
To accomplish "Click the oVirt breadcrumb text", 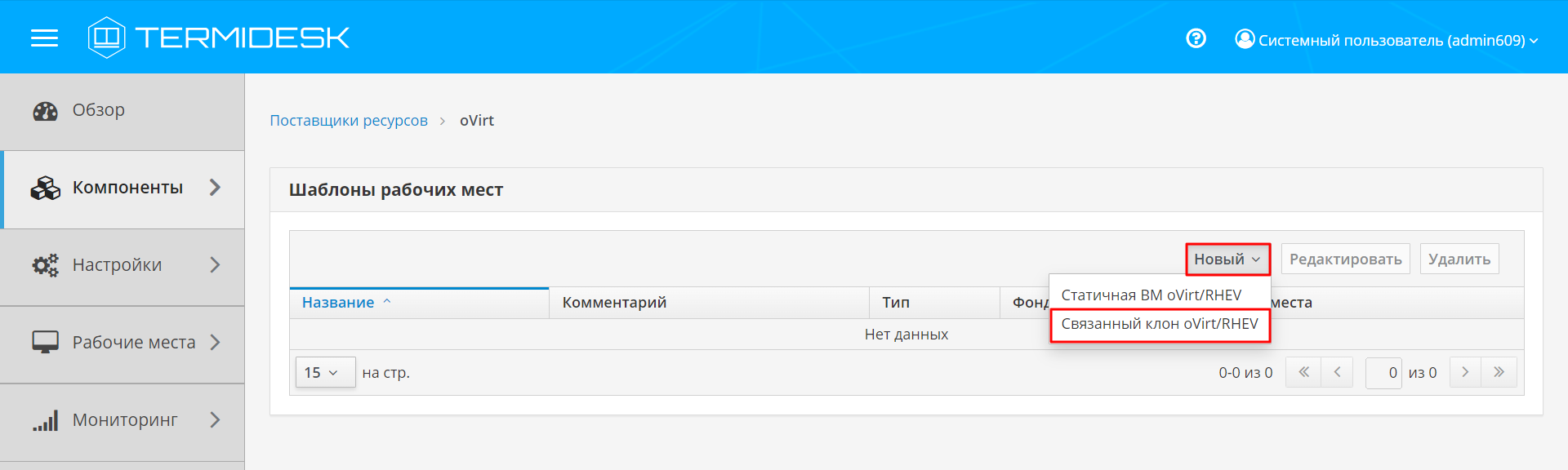I will point(477,121).
